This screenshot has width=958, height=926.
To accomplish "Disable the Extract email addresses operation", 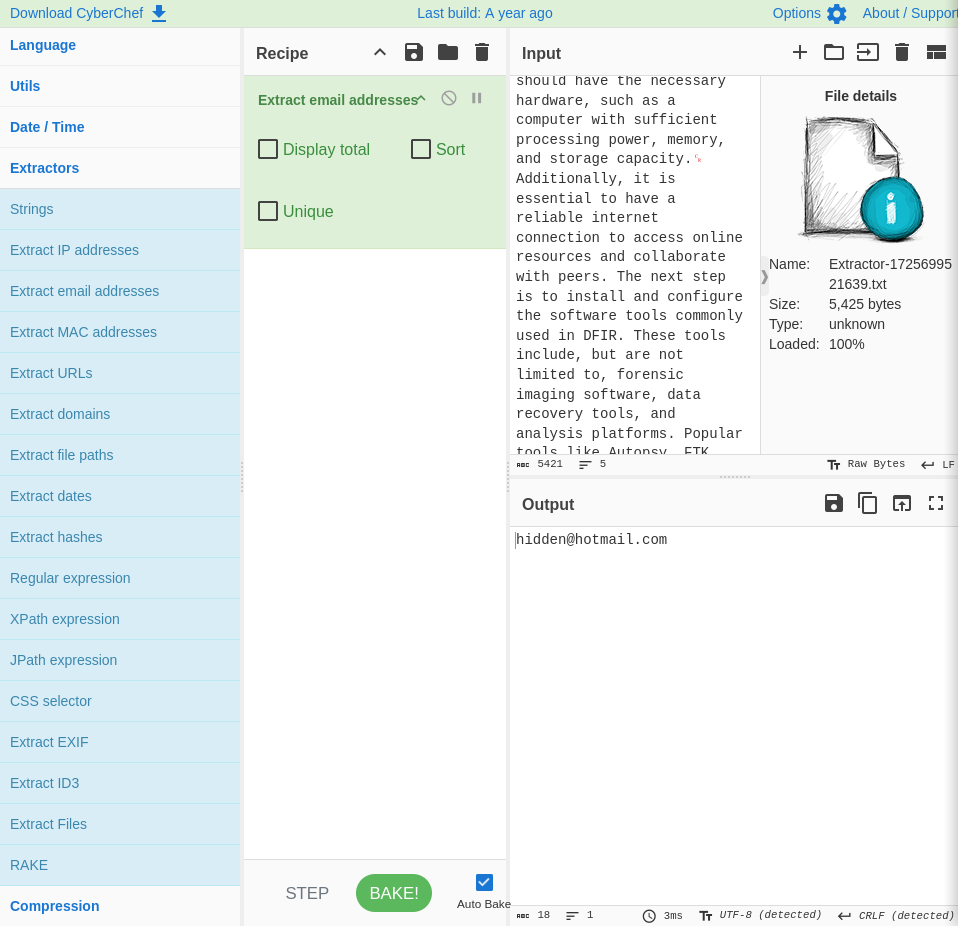I will click(x=449, y=98).
